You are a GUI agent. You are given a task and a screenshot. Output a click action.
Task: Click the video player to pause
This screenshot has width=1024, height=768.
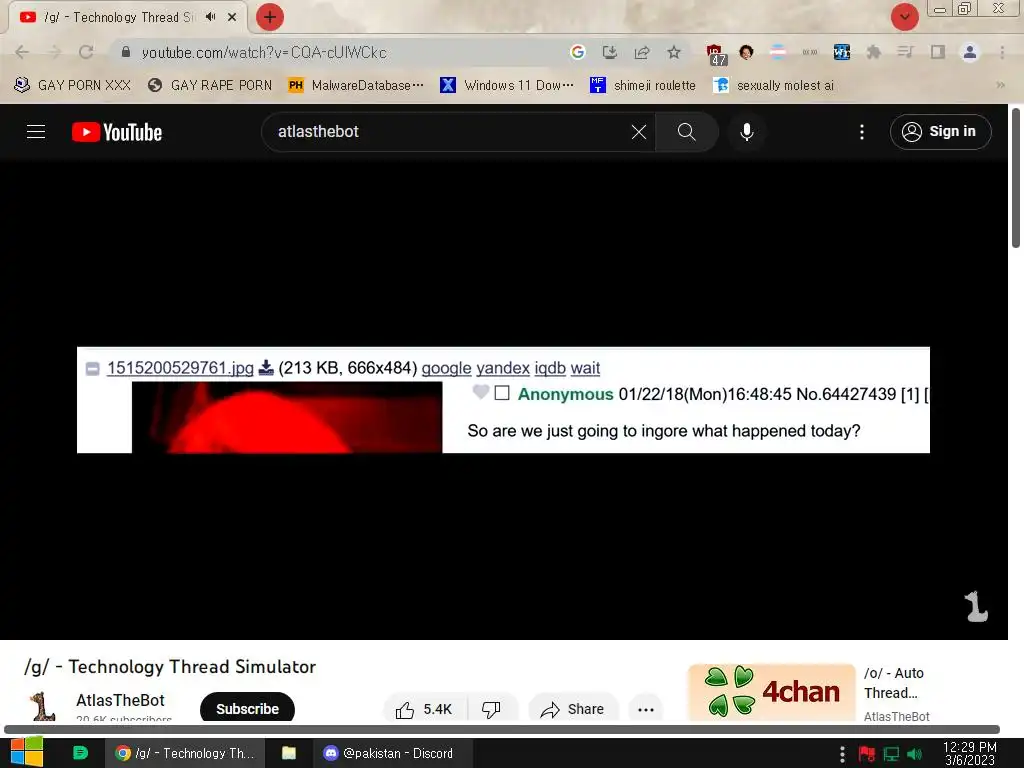tap(504, 400)
